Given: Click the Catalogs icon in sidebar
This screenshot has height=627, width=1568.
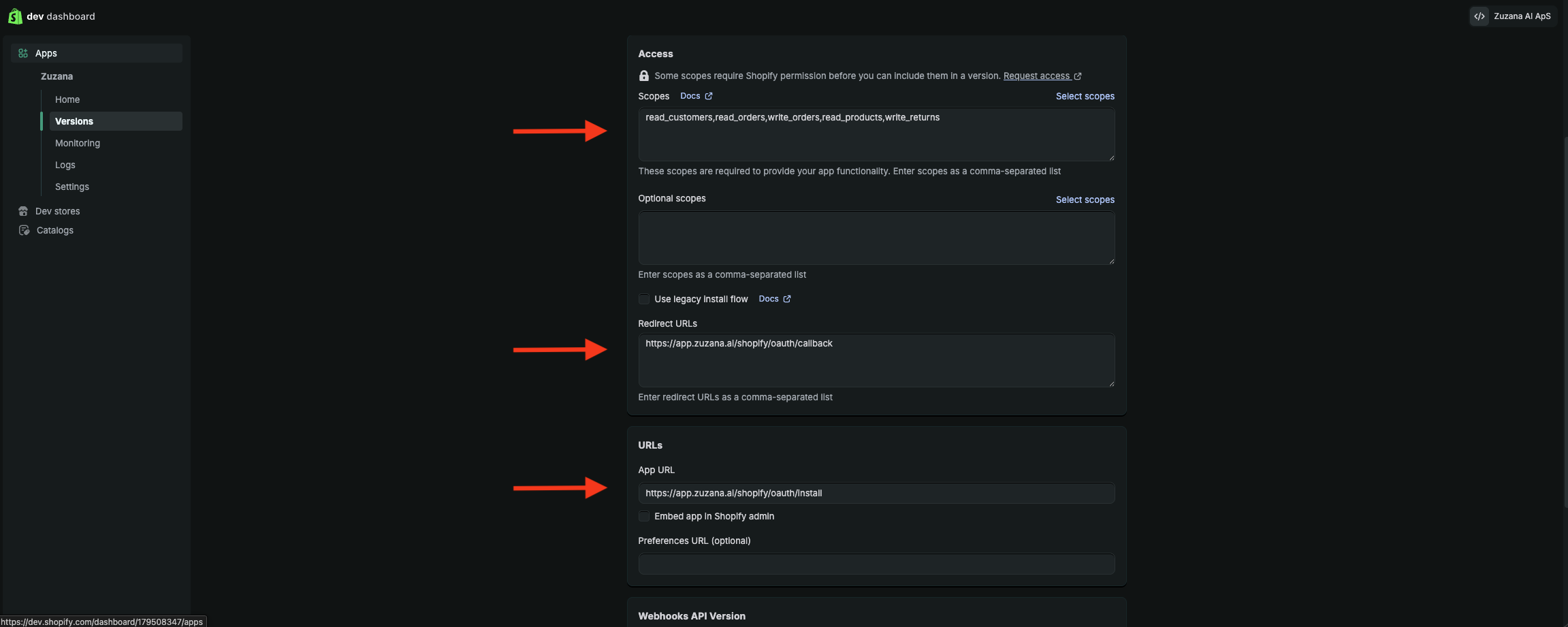Looking at the screenshot, I should (x=24, y=230).
